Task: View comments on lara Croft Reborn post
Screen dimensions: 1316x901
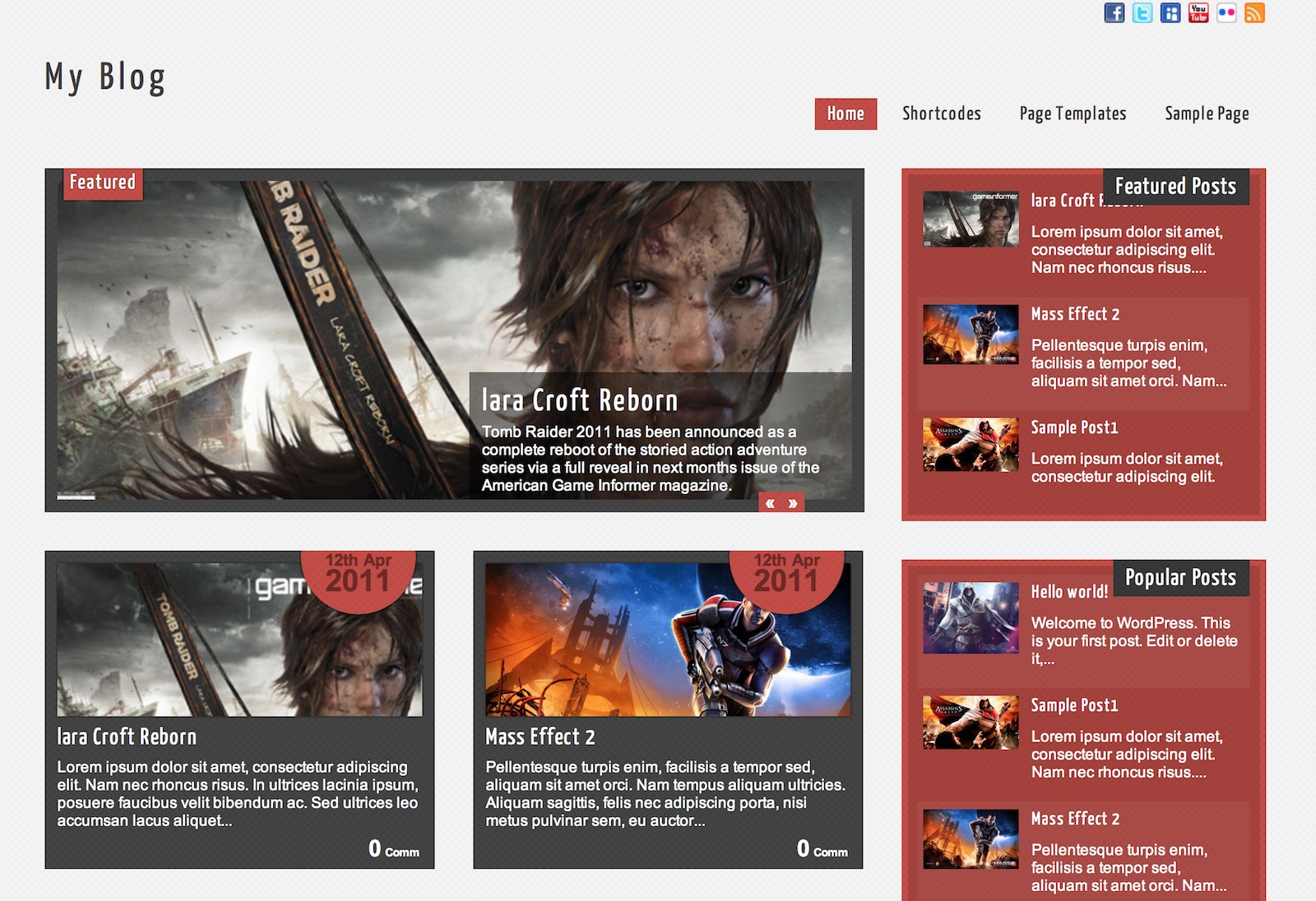Action: tap(394, 850)
